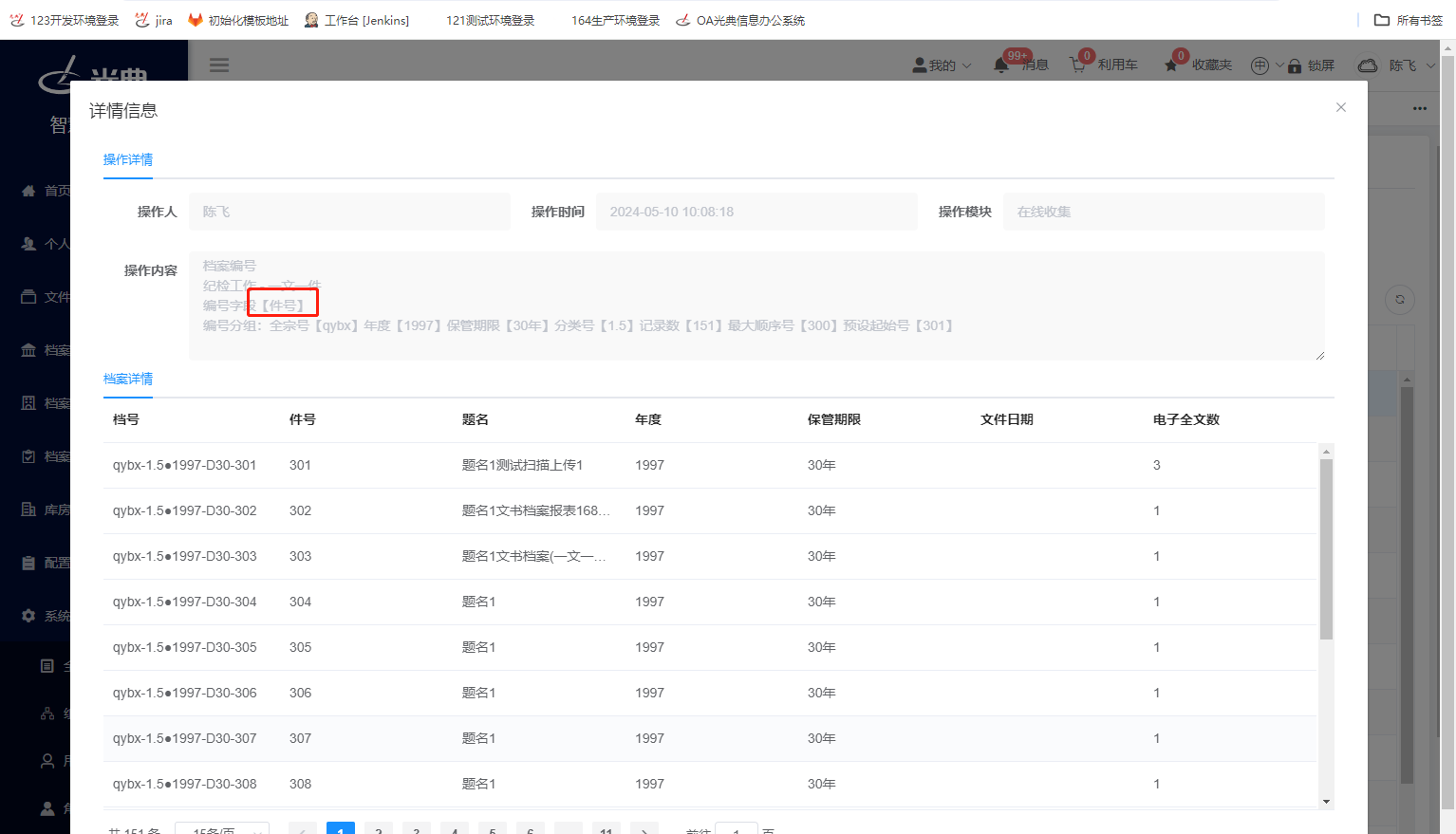Click the bank-building sidebar icon
Viewport: 1456px width, 834px height.
point(28,350)
